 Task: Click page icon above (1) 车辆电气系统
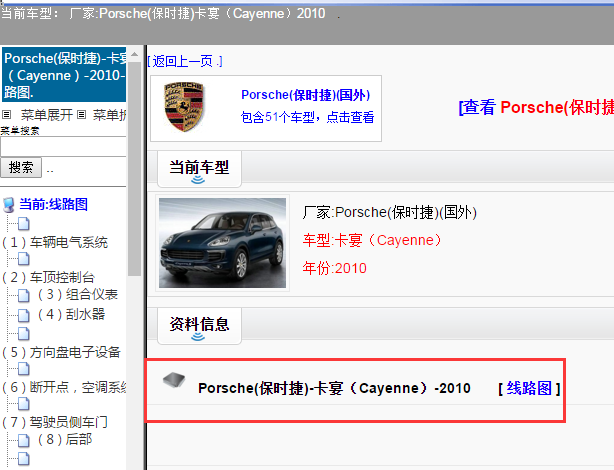click(23, 224)
